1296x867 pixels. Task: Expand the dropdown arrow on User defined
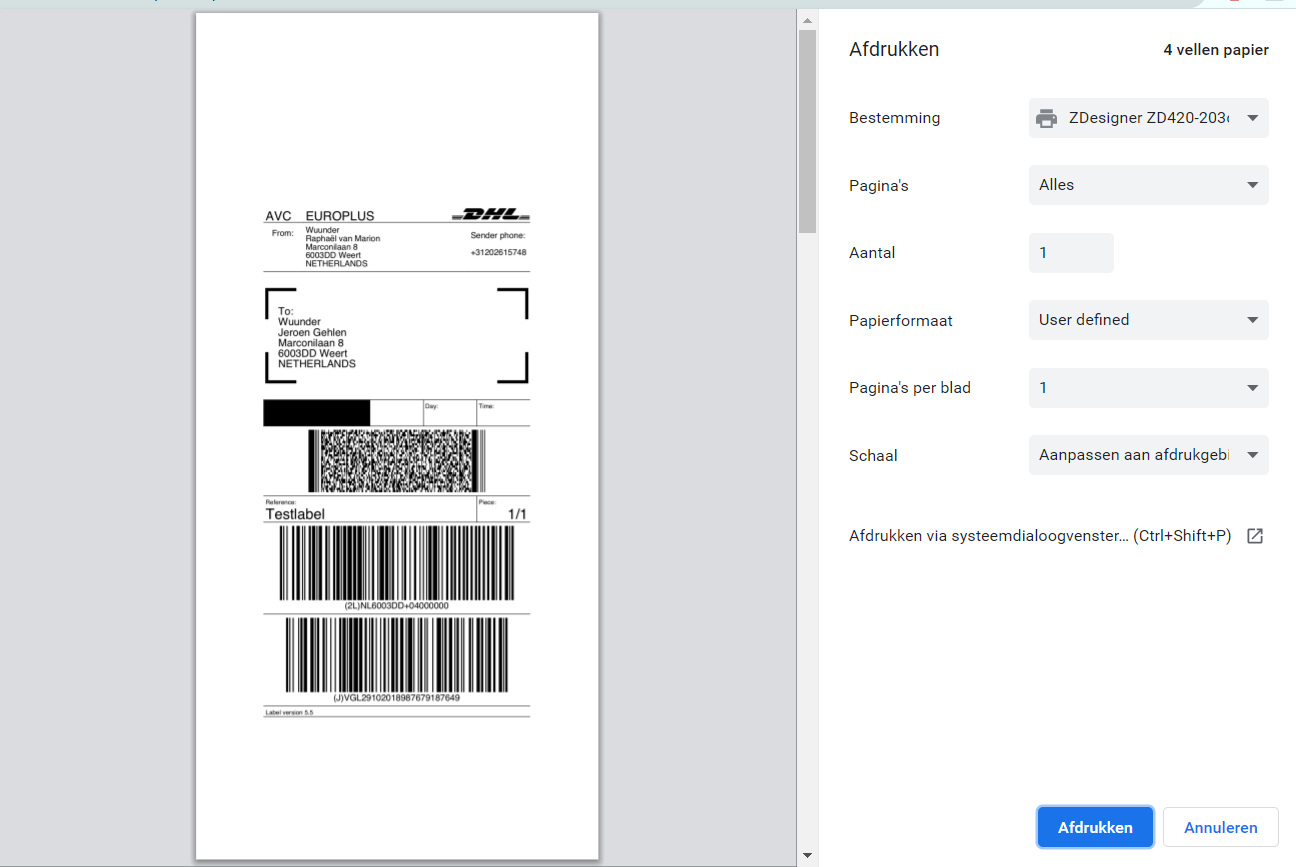click(1252, 319)
